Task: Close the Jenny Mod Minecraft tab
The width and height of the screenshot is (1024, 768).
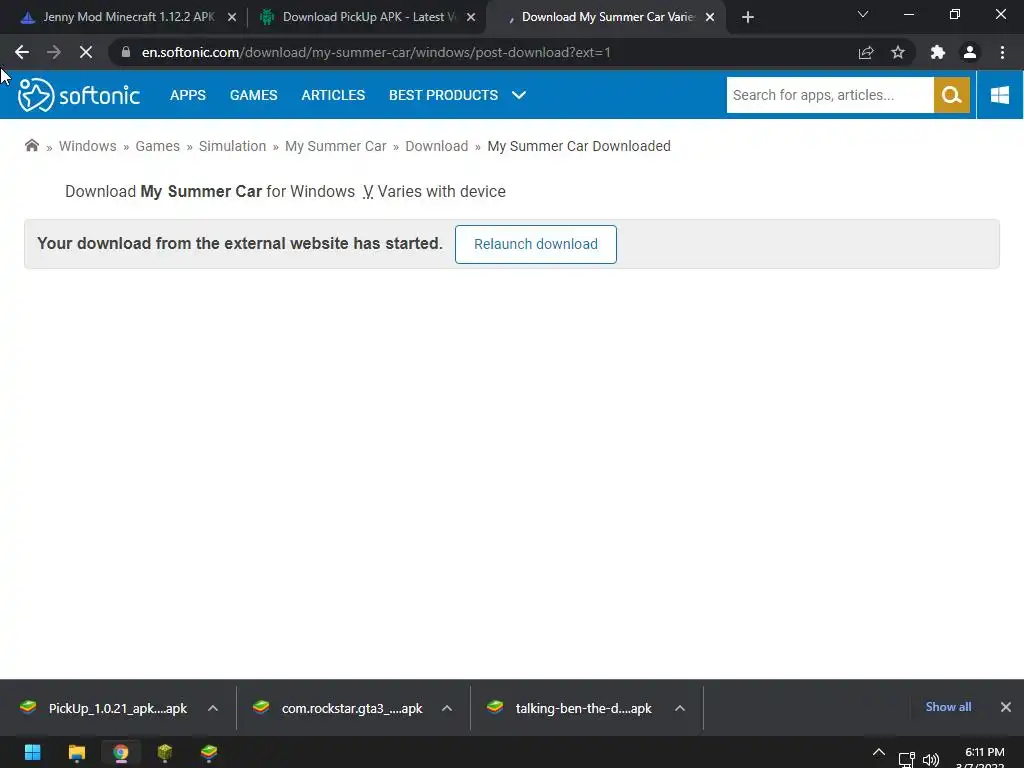Action: pos(232,17)
